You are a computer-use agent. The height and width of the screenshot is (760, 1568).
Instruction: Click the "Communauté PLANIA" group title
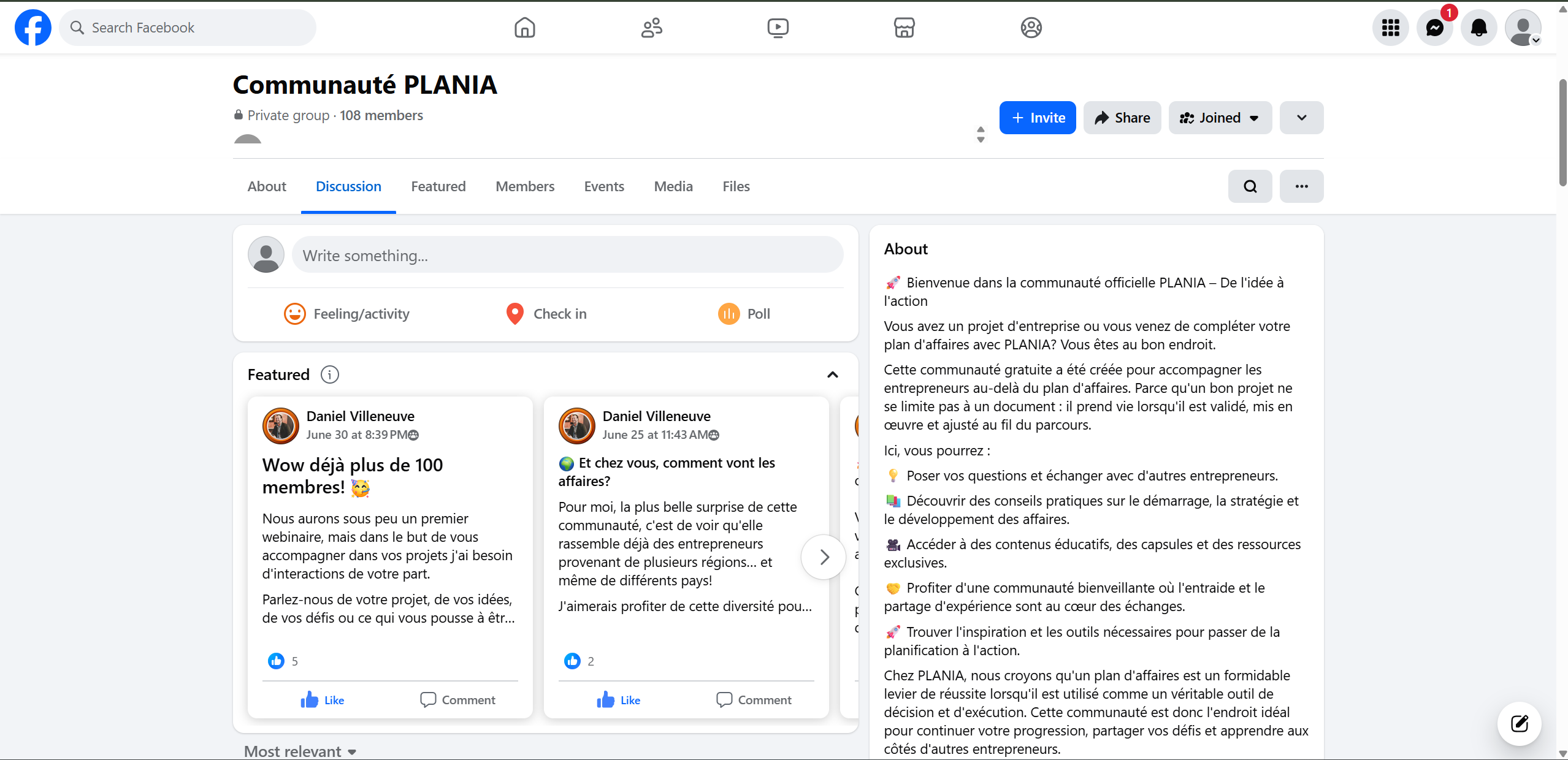[365, 85]
